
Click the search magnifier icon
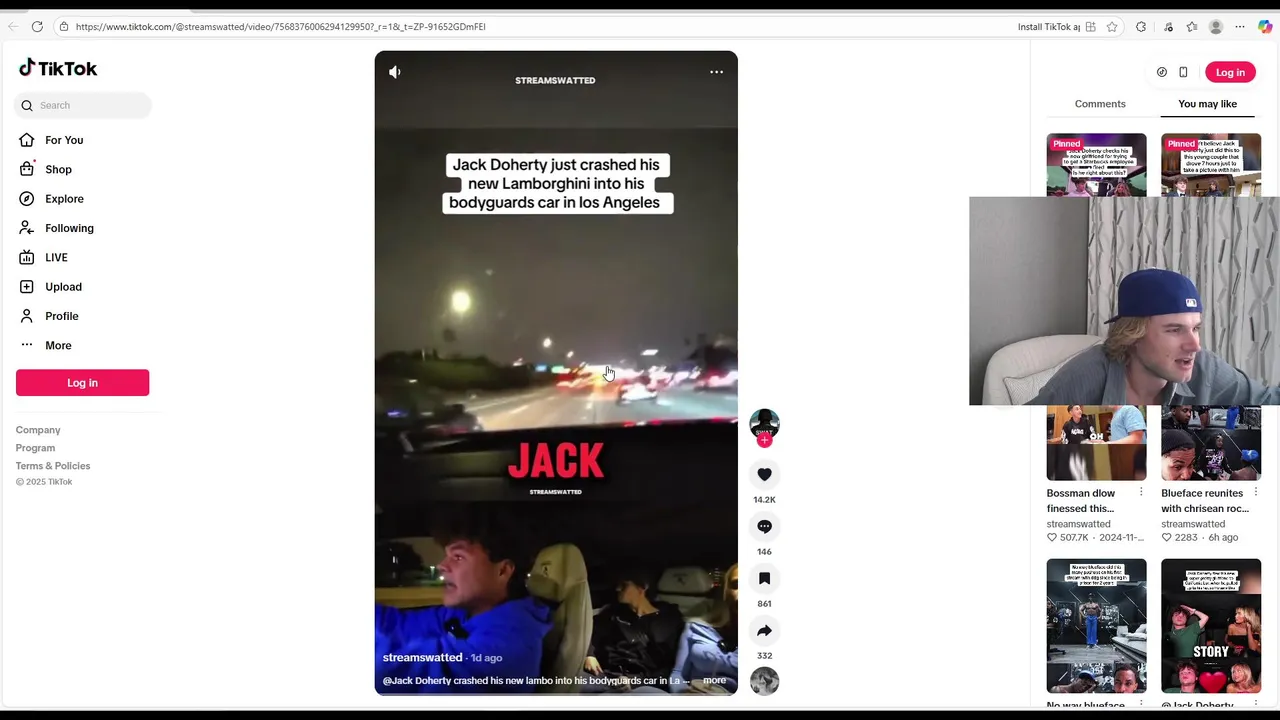[x=27, y=105]
